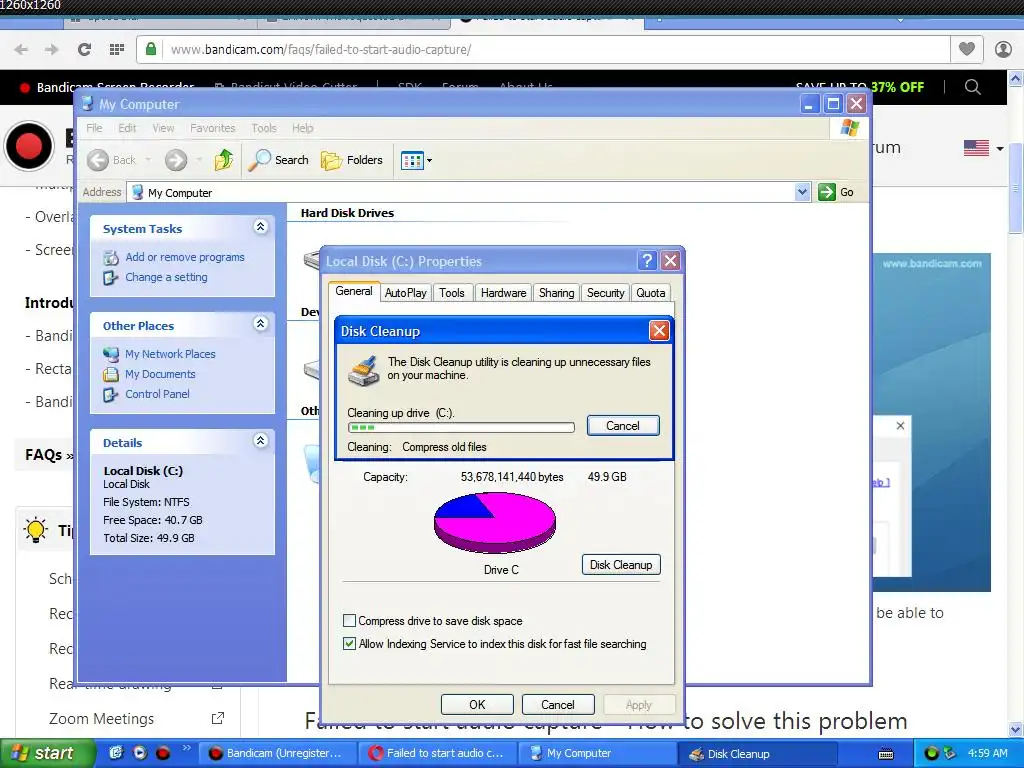1024x768 pixels.
Task: Click the Search tool in My Computer toolbar
Action: tap(279, 160)
